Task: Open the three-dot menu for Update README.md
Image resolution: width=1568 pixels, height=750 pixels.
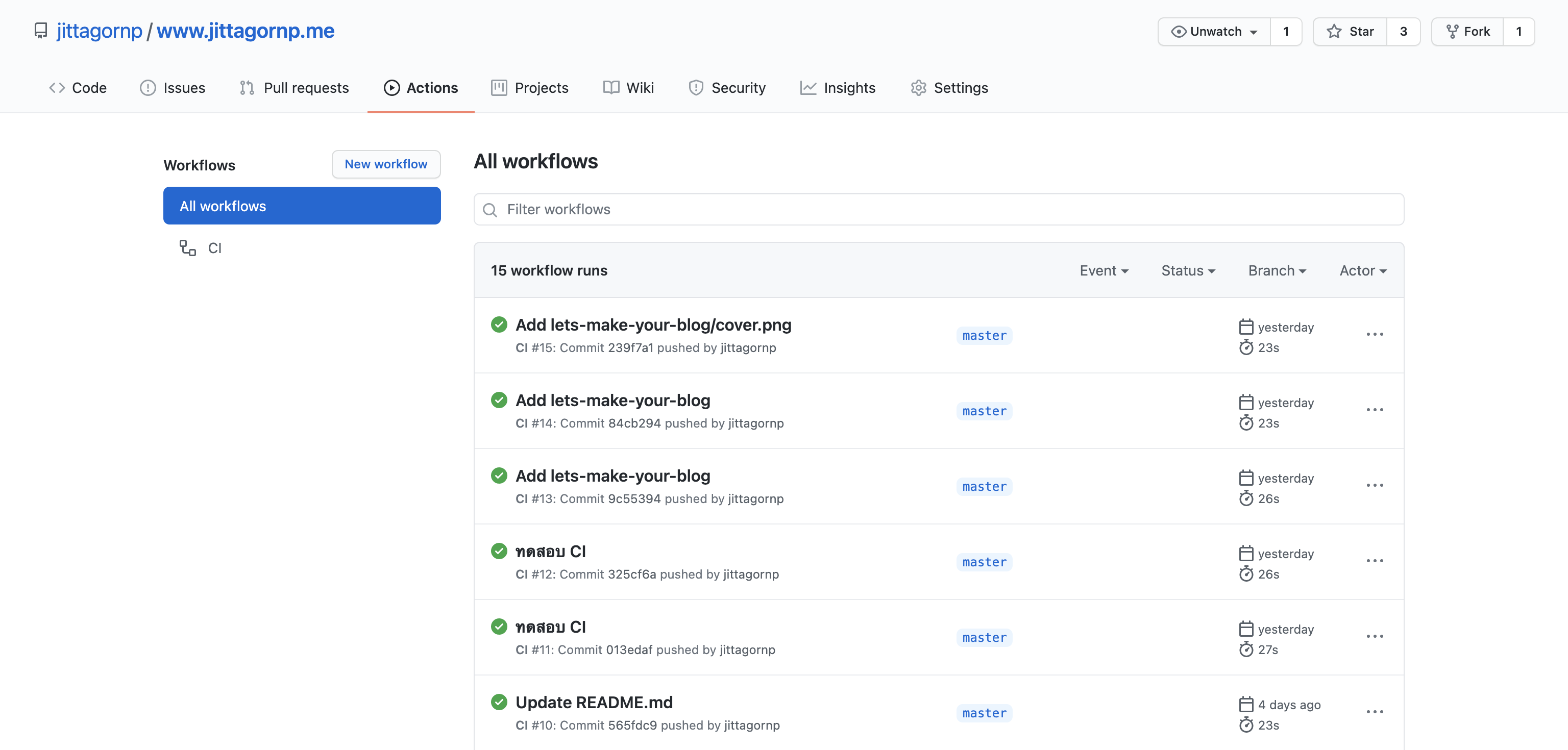Action: pyautogui.click(x=1375, y=712)
